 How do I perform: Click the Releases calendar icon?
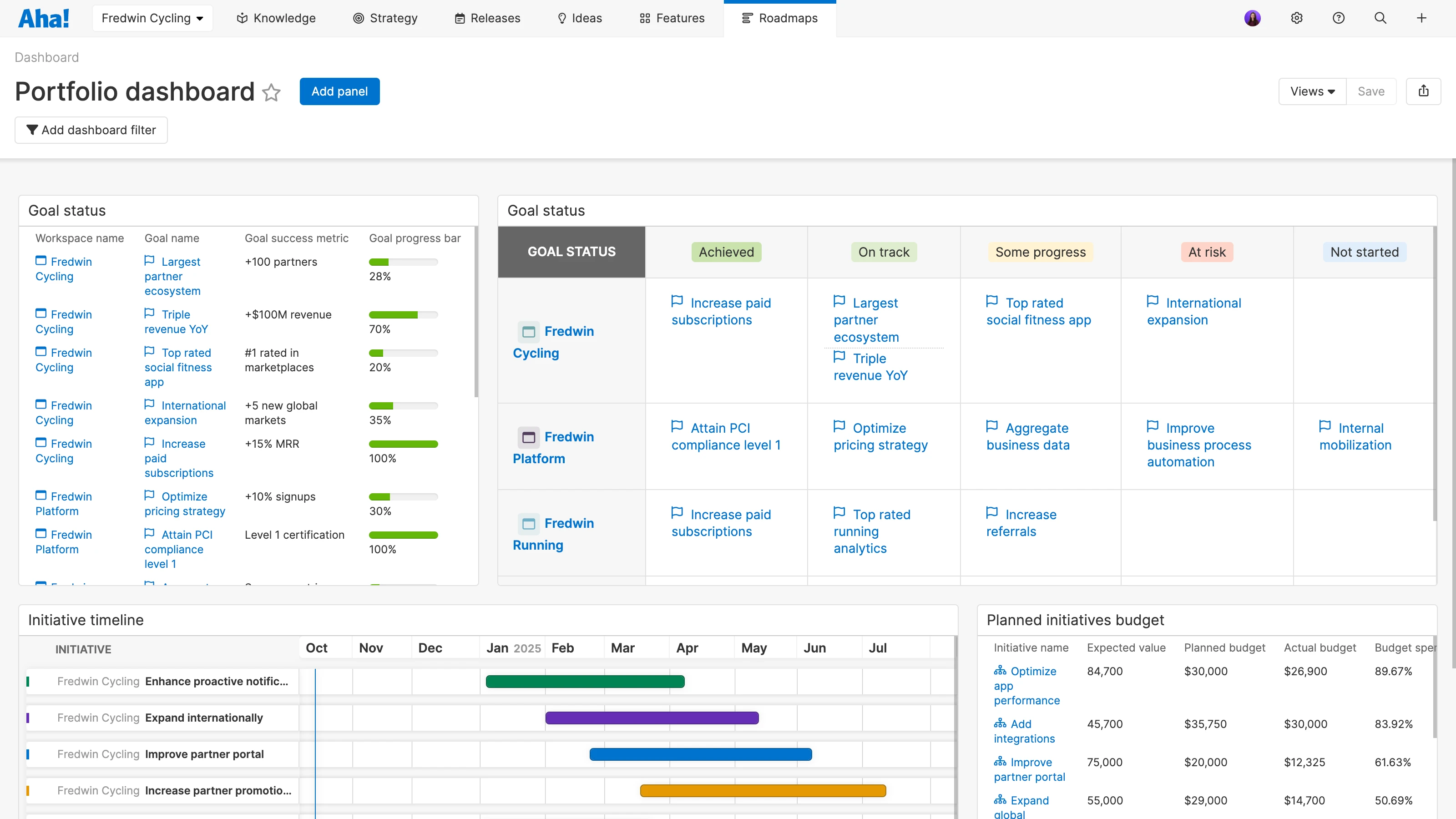(x=460, y=18)
